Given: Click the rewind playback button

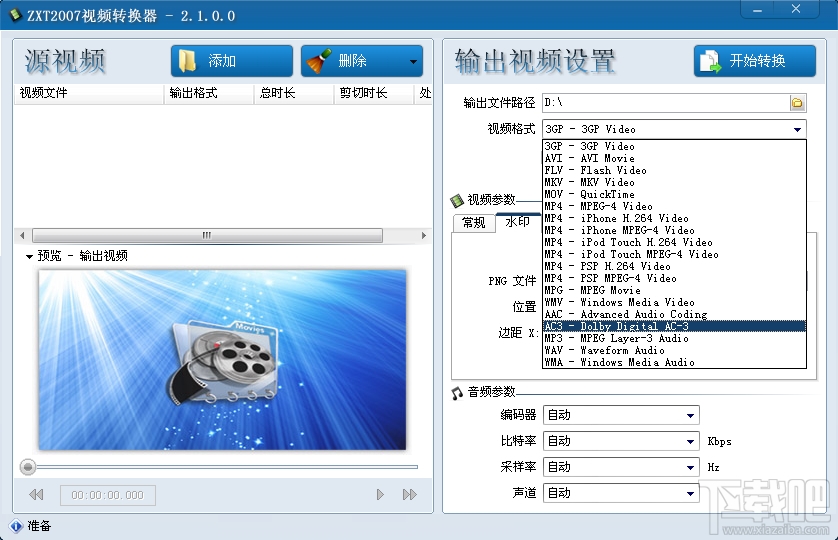Looking at the screenshot, I should (x=36, y=495).
